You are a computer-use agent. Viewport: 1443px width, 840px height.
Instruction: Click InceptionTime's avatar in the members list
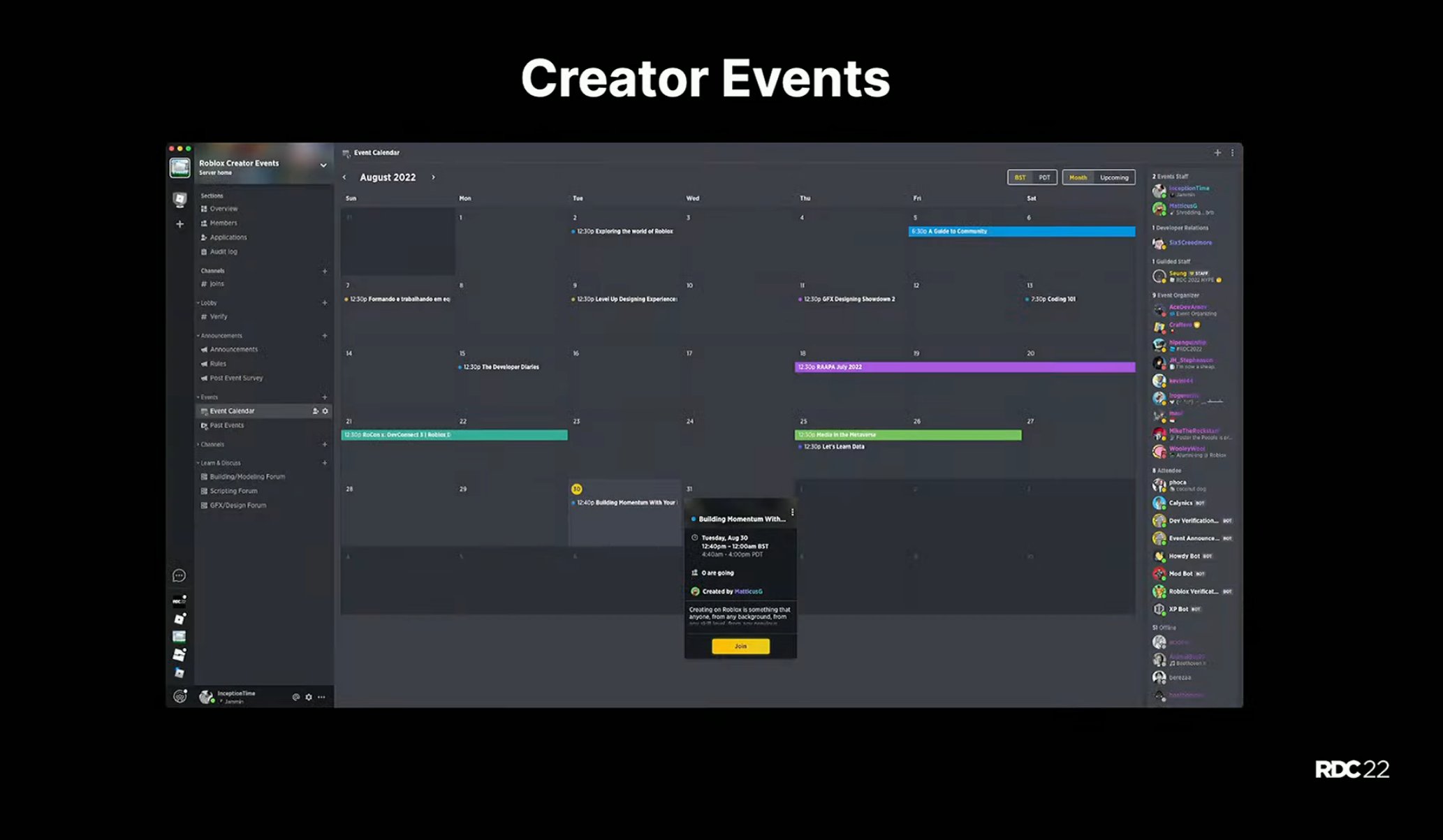(1159, 191)
